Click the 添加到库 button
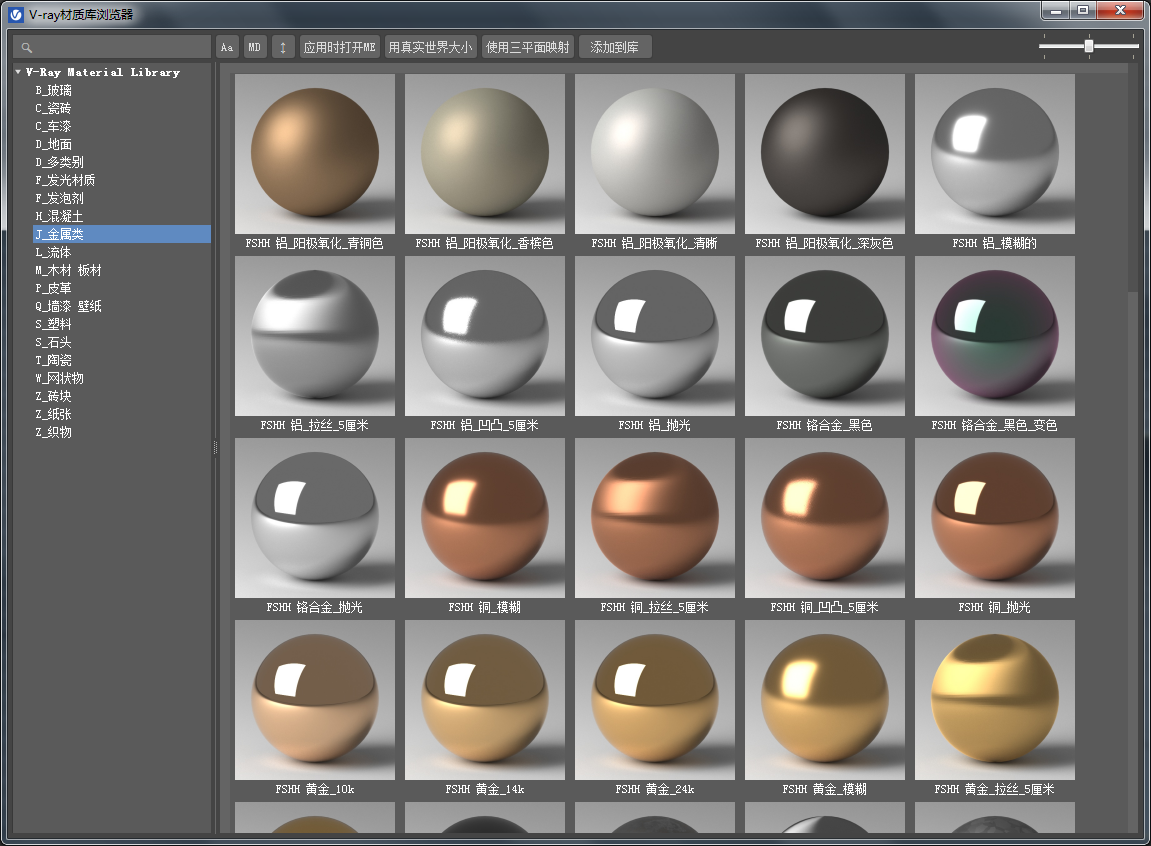 click(x=614, y=47)
